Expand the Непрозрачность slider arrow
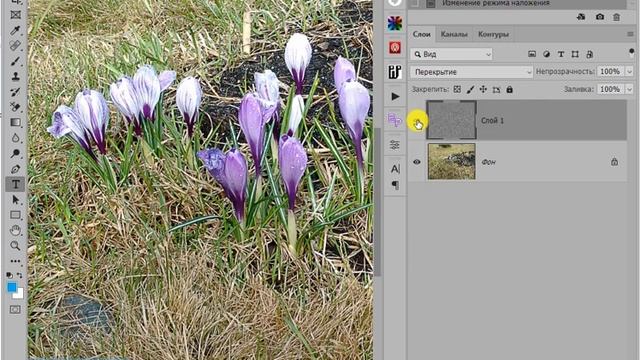Viewport: 640px width, 360px height. [x=629, y=71]
